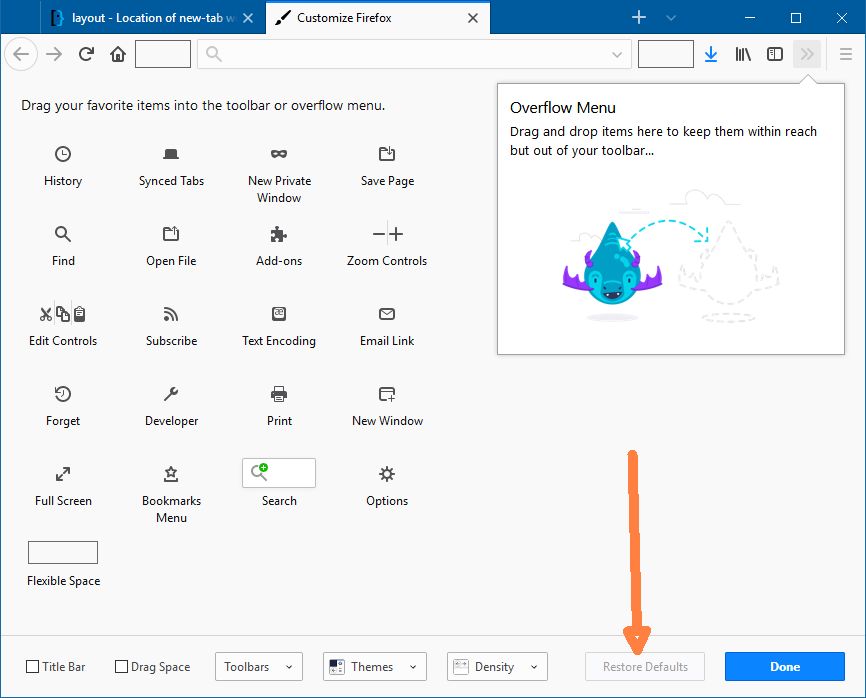Click the Add-ons puzzle icon
Viewport: 866px width, 698px height.
[x=279, y=234]
